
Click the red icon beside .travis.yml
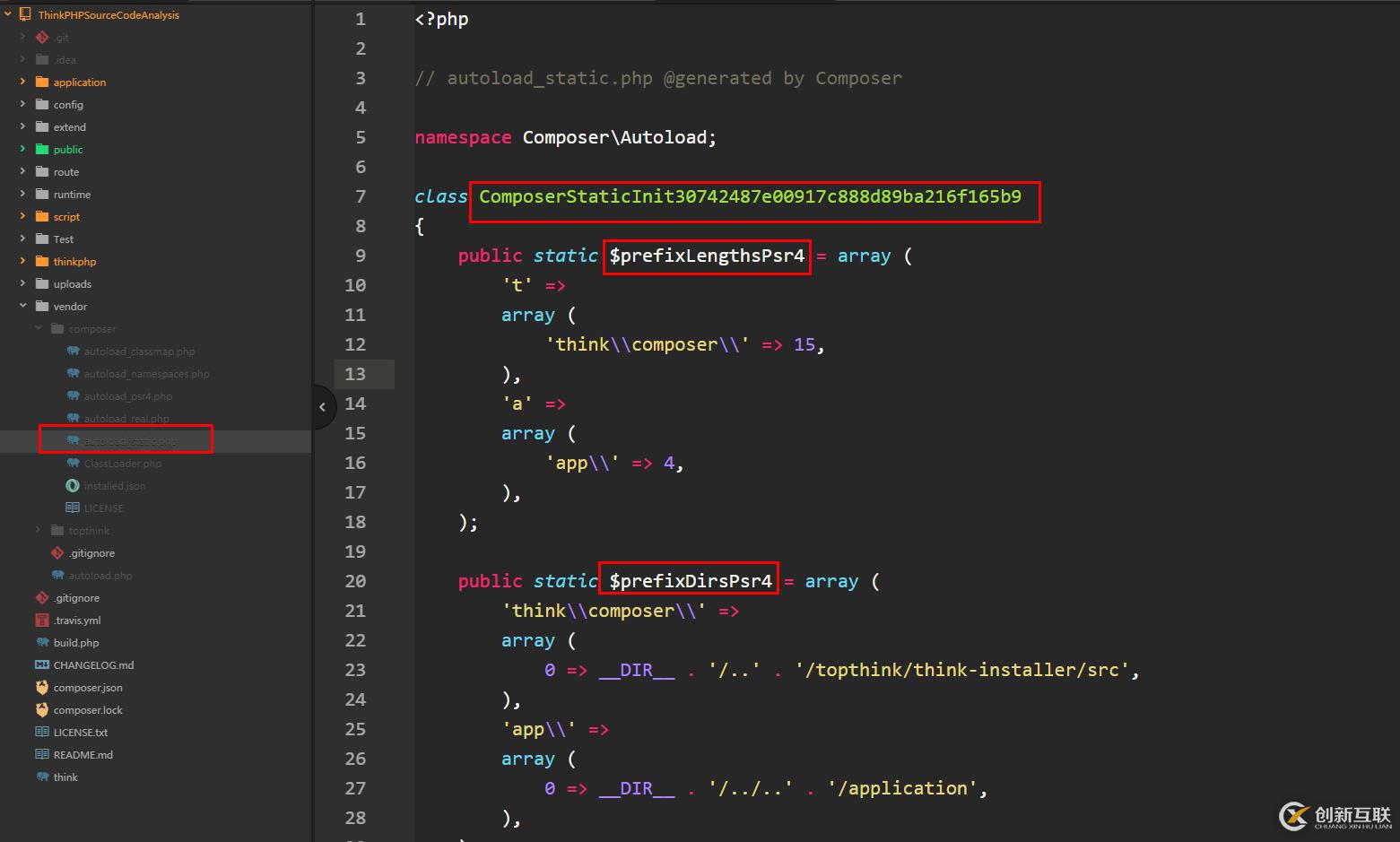(x=42, y=621)
